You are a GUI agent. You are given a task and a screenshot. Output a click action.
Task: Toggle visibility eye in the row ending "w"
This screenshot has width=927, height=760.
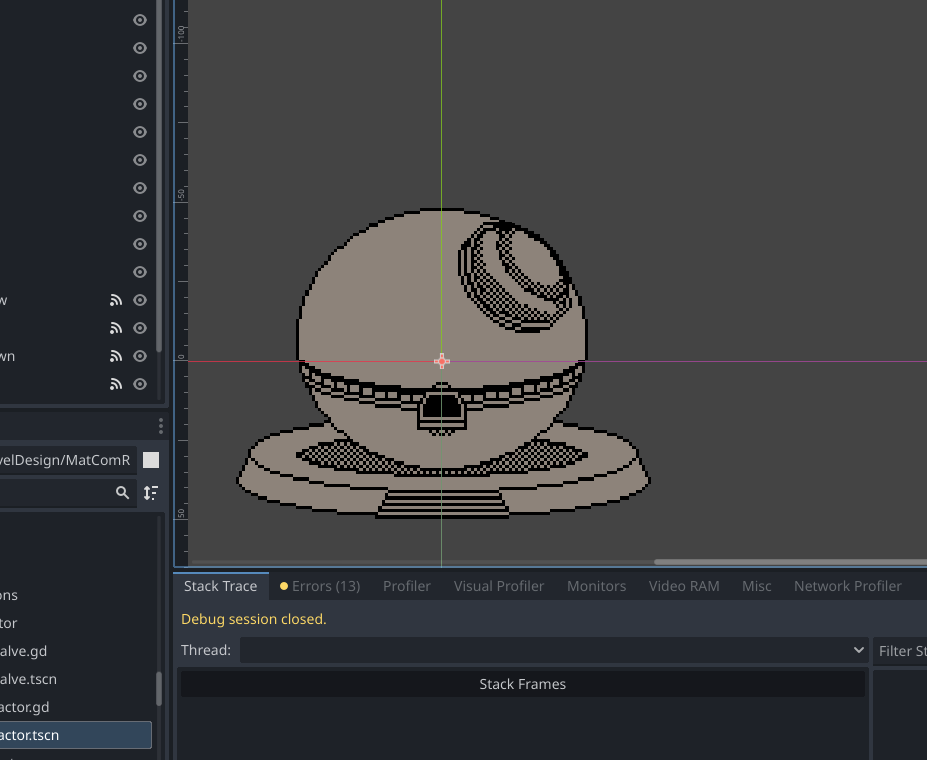[140, 300]
